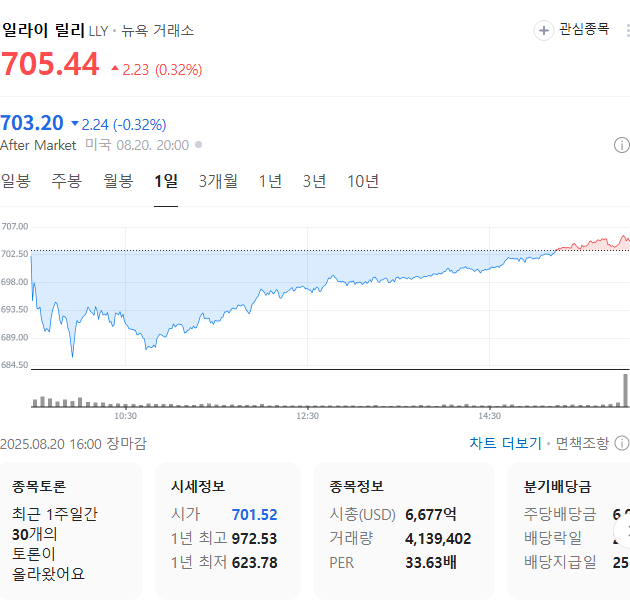This screenshot has width=630, height=600.
Task: Click the 시가 value 701.52
Action: pyautogui.click(x=254, y=514)
